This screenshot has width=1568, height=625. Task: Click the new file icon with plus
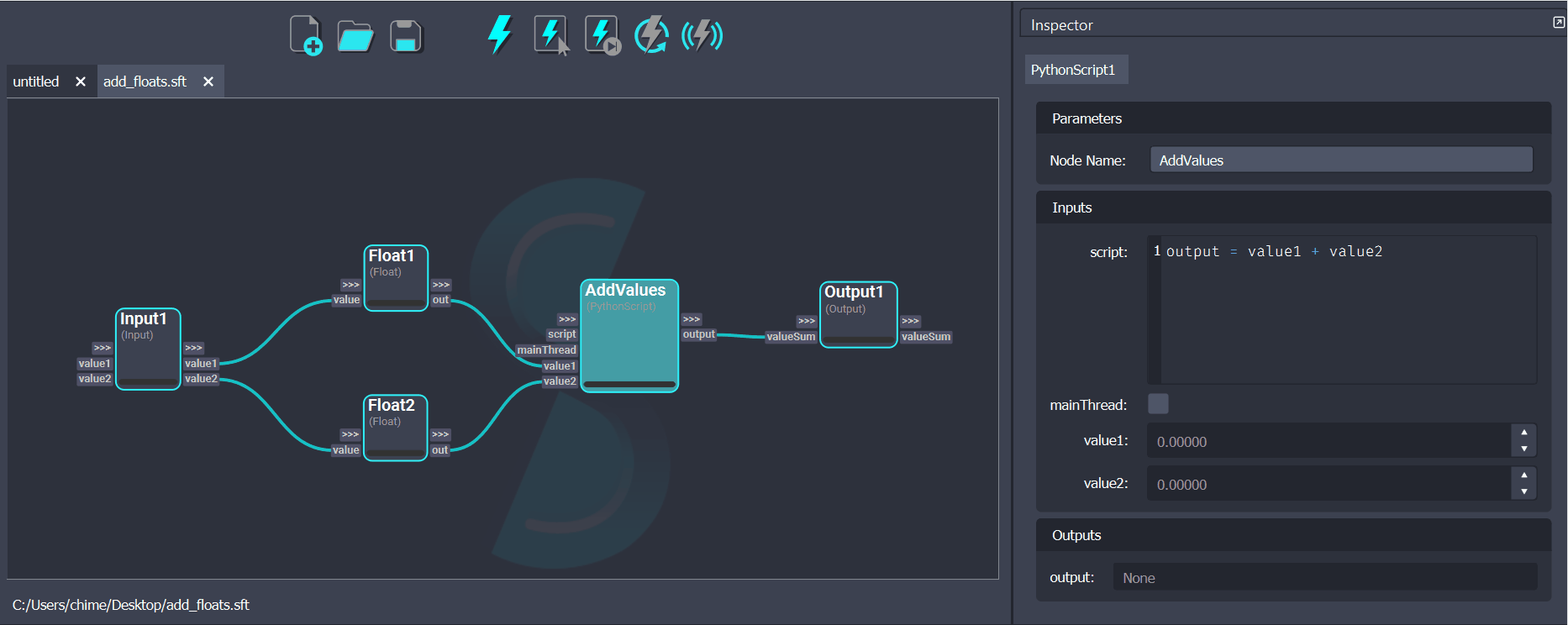tap(306, 35)
